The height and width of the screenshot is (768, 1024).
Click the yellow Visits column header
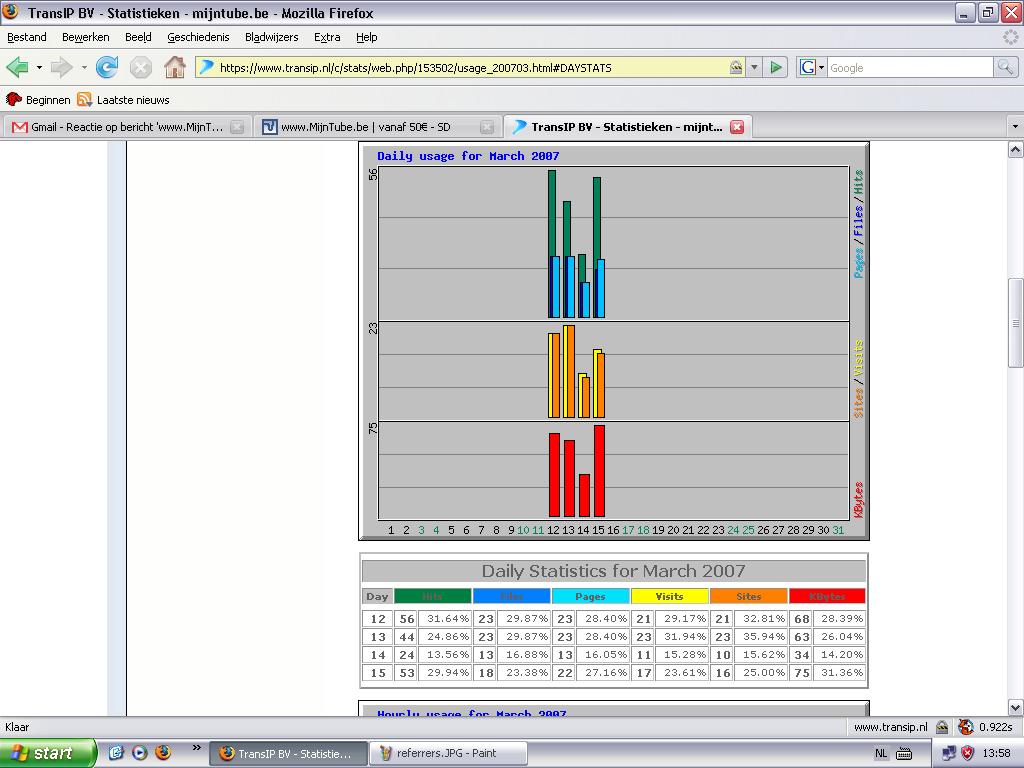(x=669, y=596)
